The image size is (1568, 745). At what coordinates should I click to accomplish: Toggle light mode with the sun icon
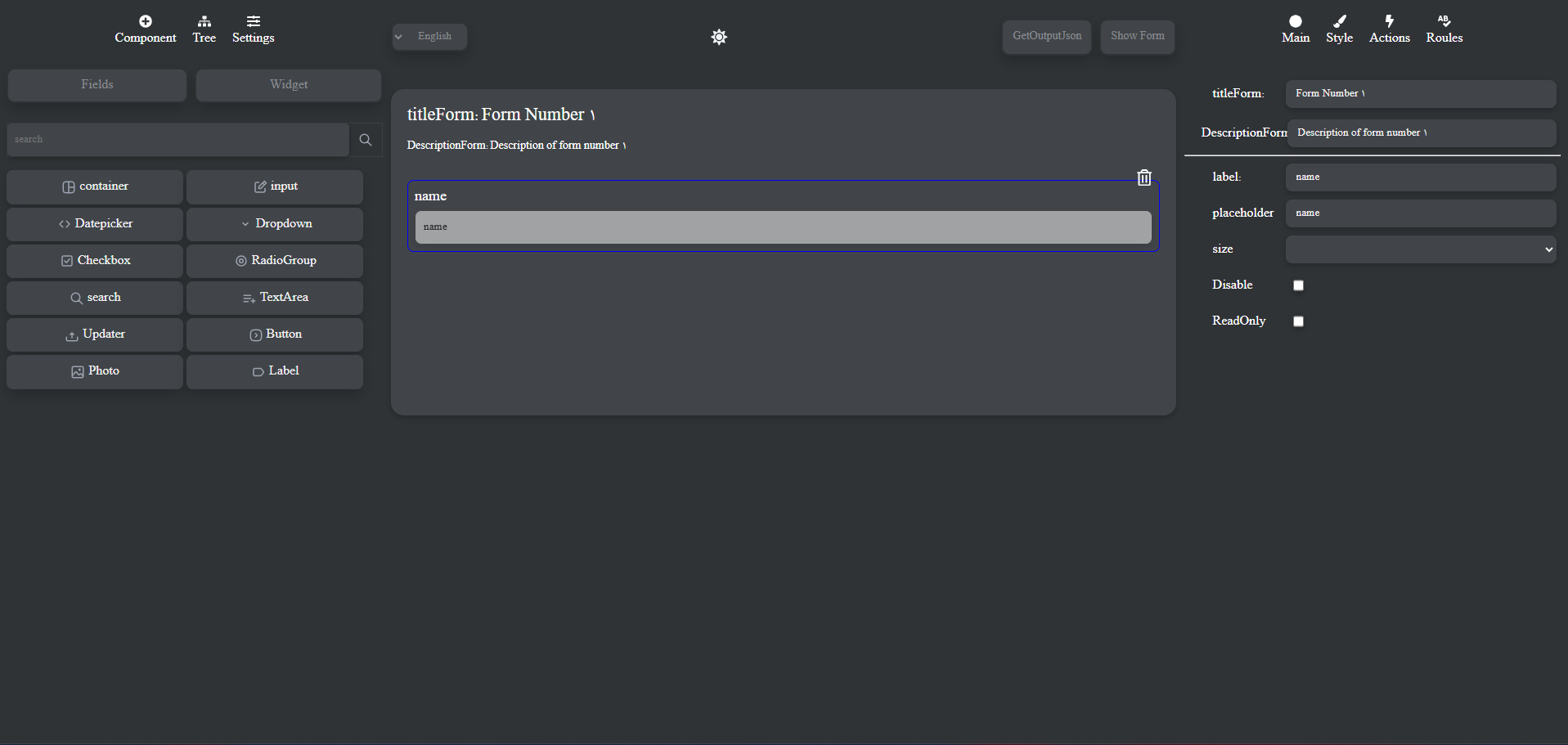click(x=719, y=37)
